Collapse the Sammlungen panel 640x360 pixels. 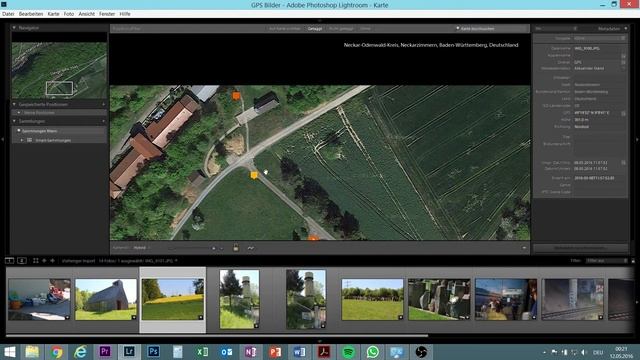tap(14, 121)
